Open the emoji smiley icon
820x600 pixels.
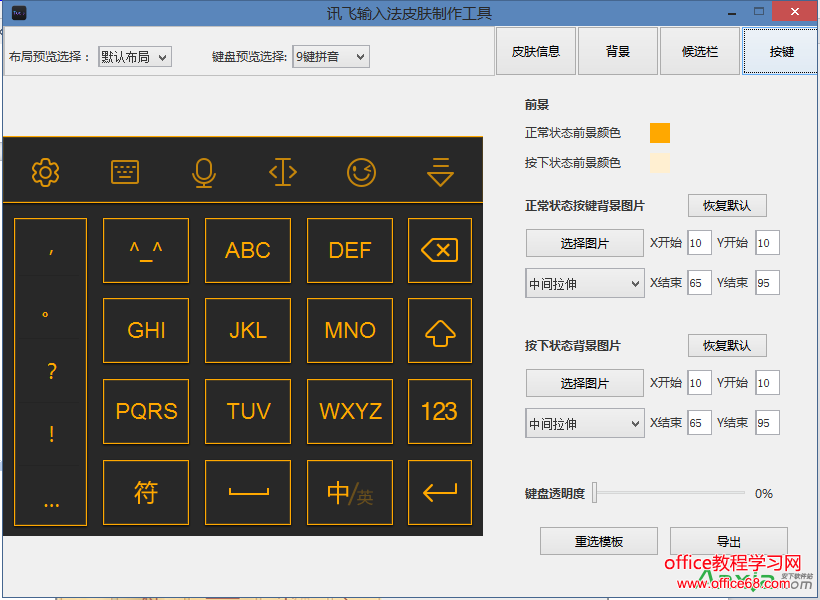click(x=361, y=172)
